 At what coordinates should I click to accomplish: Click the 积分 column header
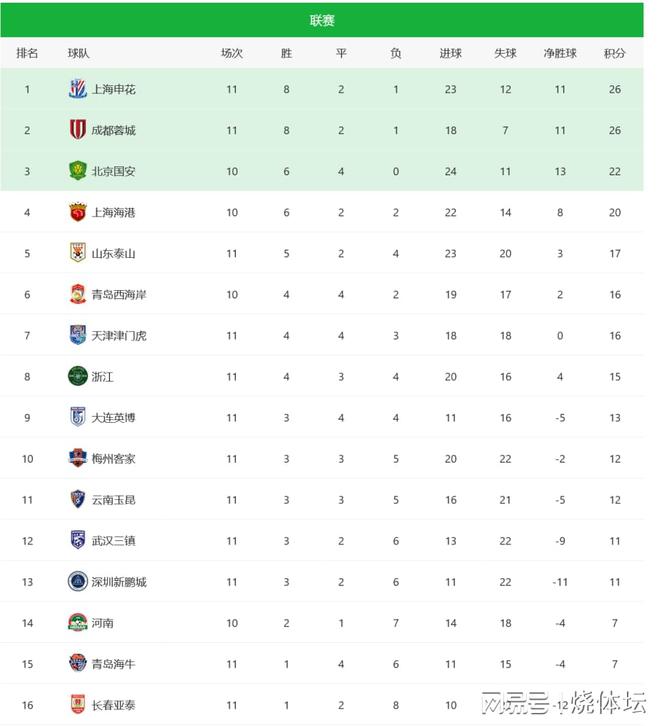(x=615, y=53)
